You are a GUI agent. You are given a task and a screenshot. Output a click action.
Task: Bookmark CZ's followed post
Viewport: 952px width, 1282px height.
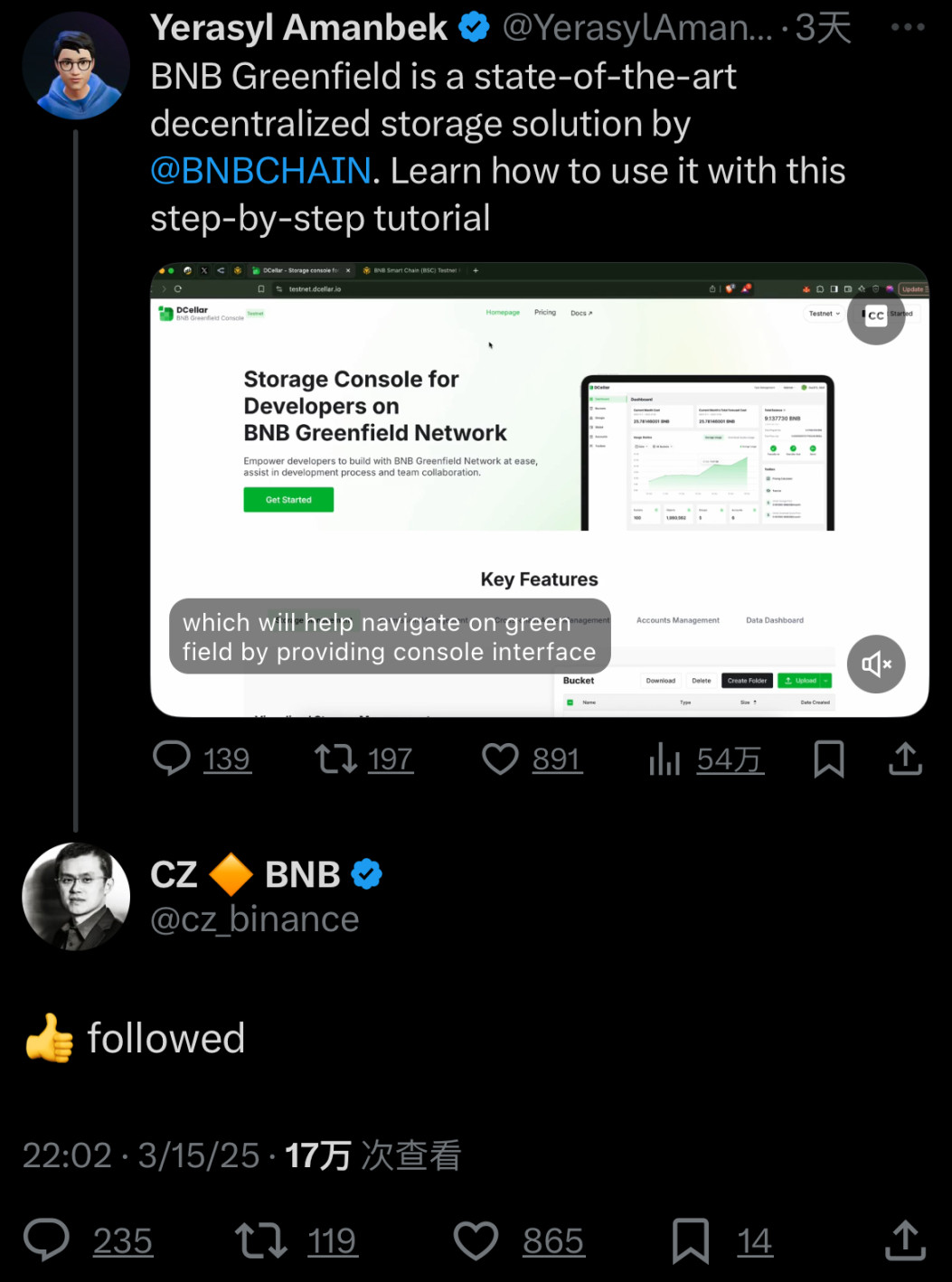pos(690,1240)
